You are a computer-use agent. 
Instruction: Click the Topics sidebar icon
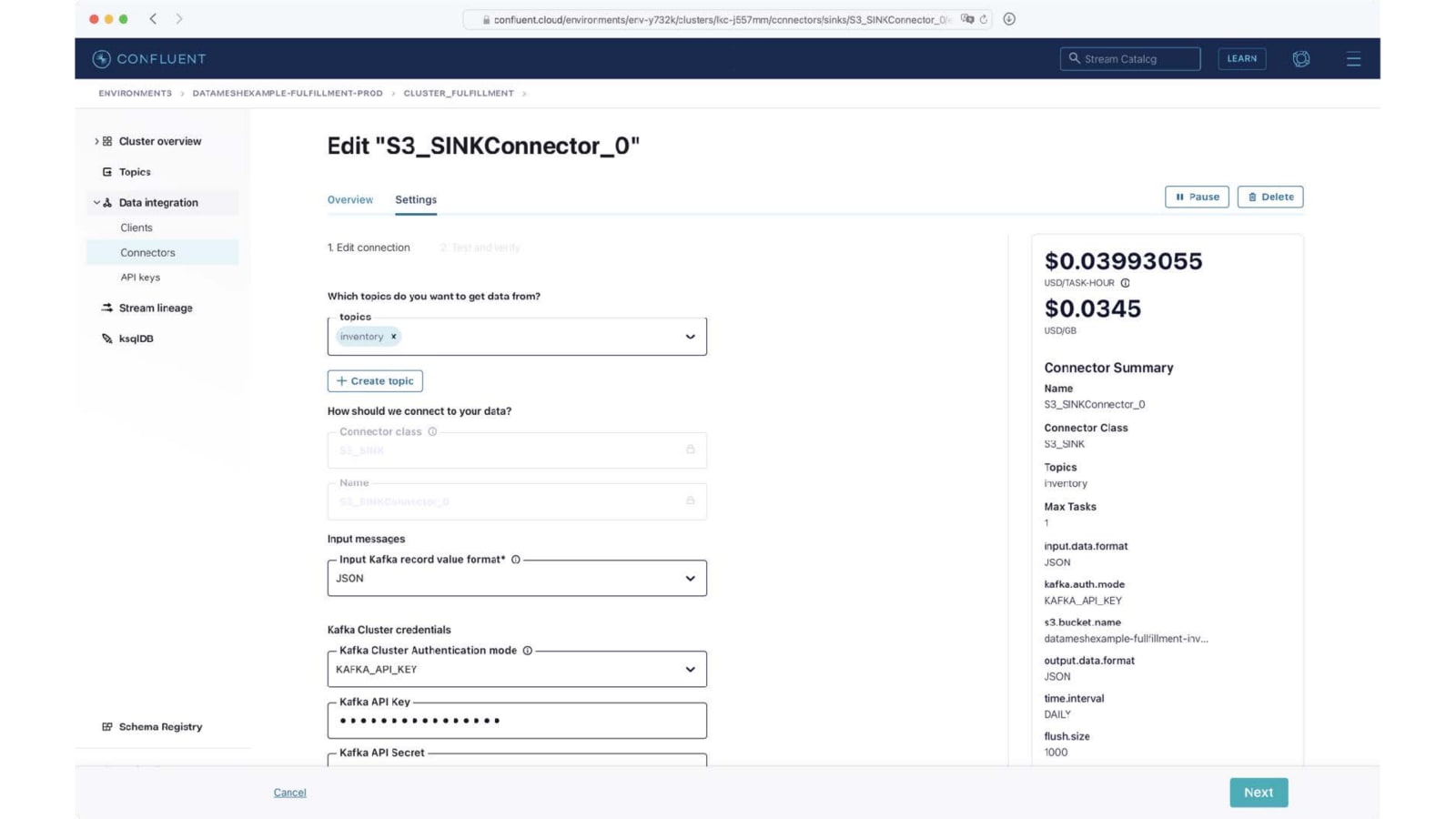click(x=107, y=172)
